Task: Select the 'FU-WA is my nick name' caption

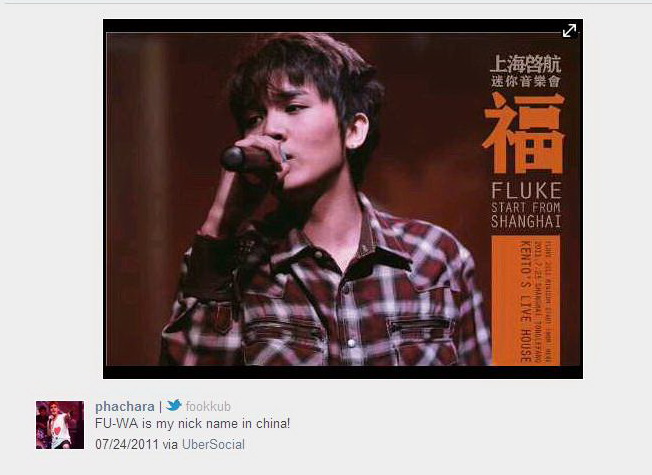Action: (193, 424)
